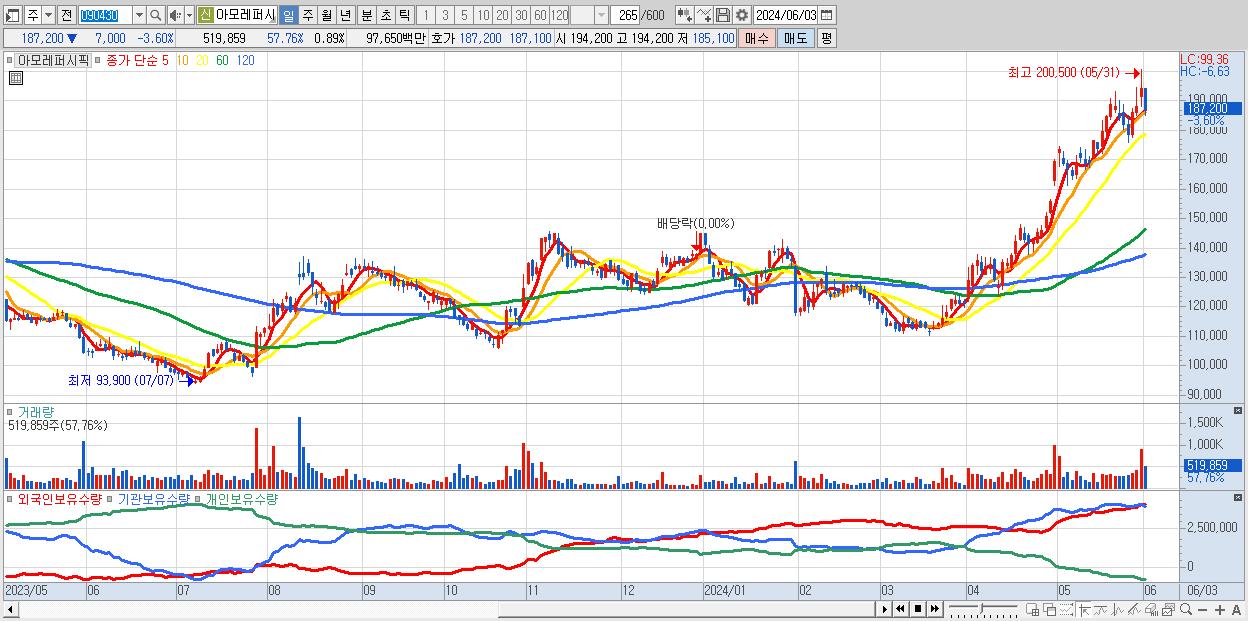Switch to yearly 년 chart period
The width and height of the screenshot is (1248, 621).
[345, 15]
